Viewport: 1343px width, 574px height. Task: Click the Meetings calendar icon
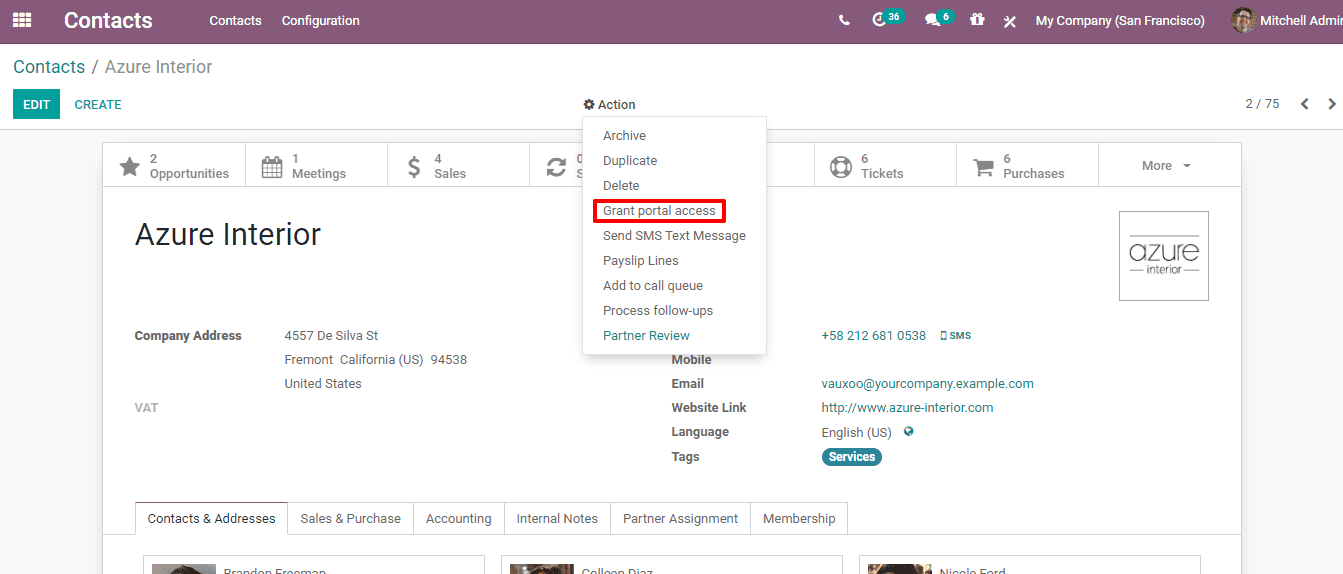272,167
